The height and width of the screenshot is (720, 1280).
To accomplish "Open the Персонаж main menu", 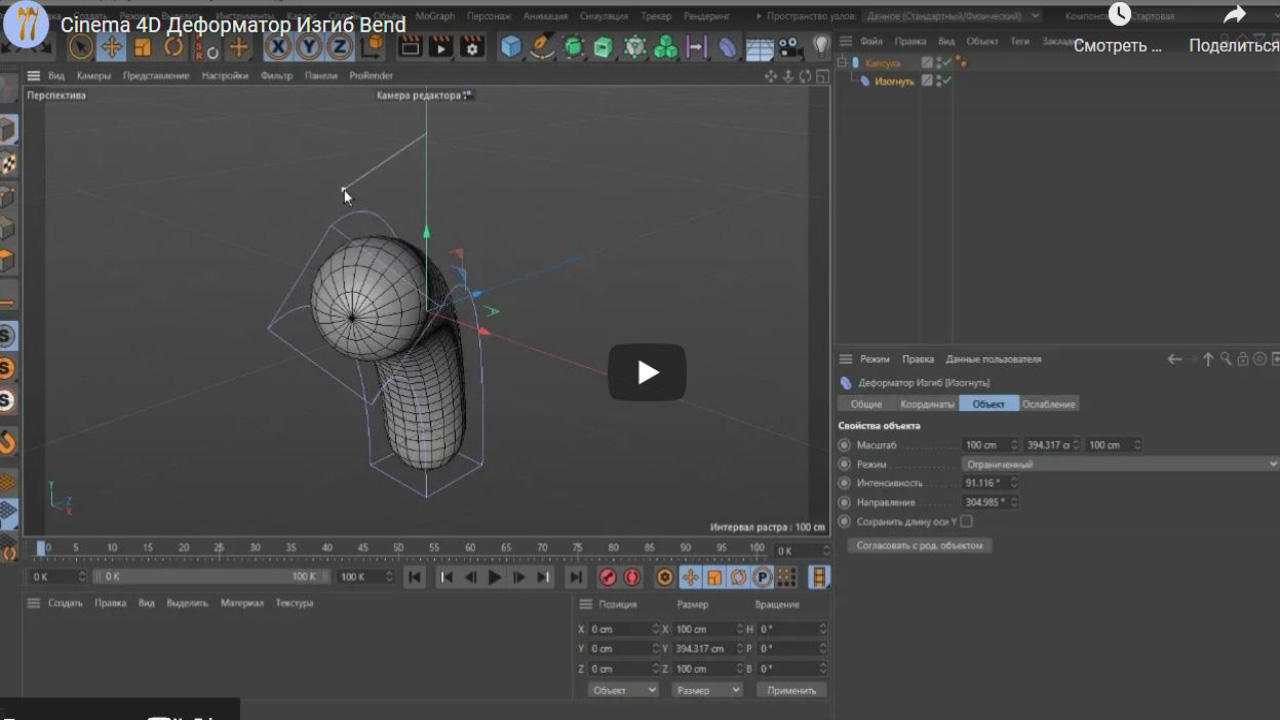I will click(x=489, y=16).
